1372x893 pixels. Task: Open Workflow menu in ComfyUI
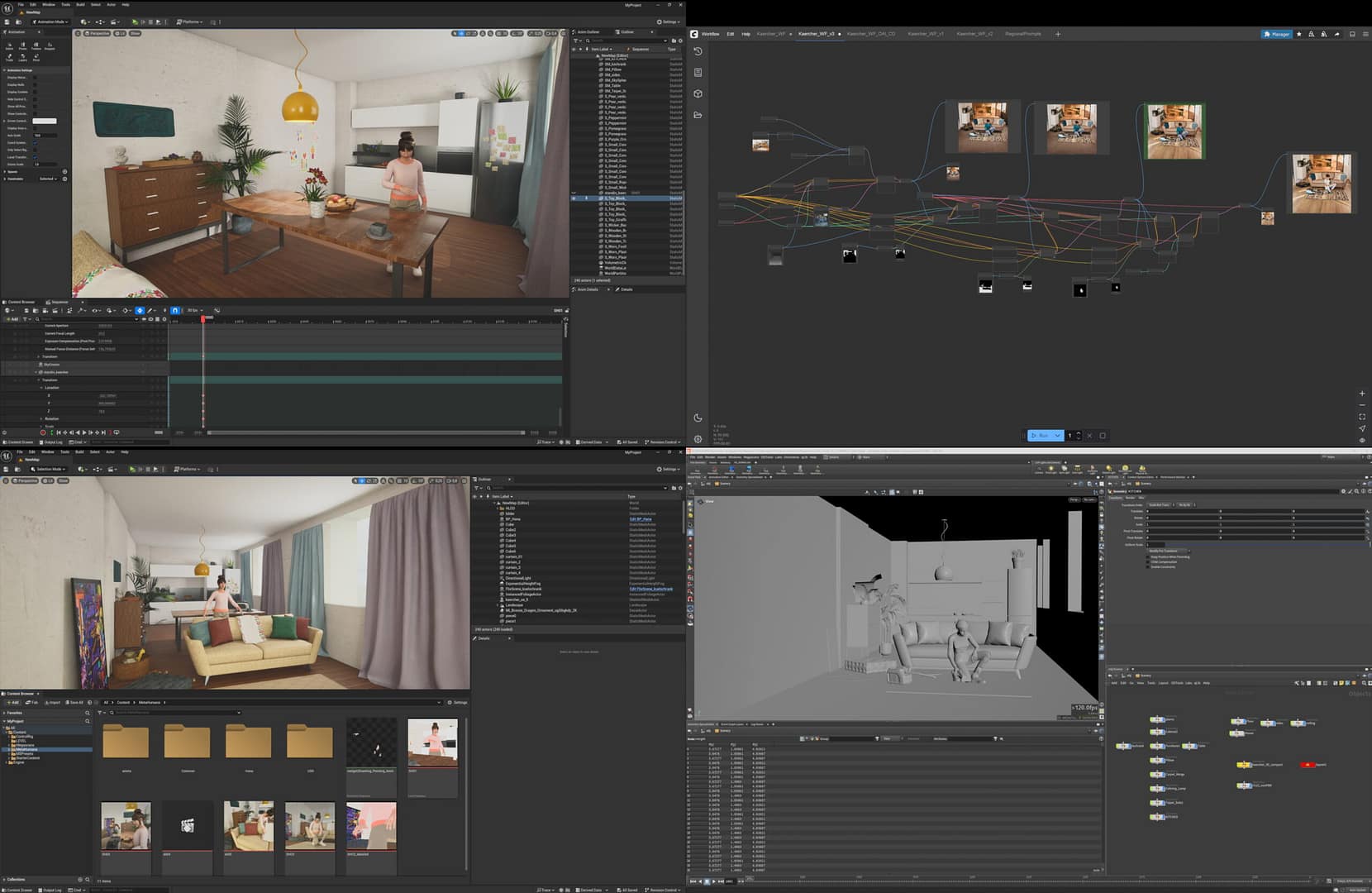coord(710,34)
